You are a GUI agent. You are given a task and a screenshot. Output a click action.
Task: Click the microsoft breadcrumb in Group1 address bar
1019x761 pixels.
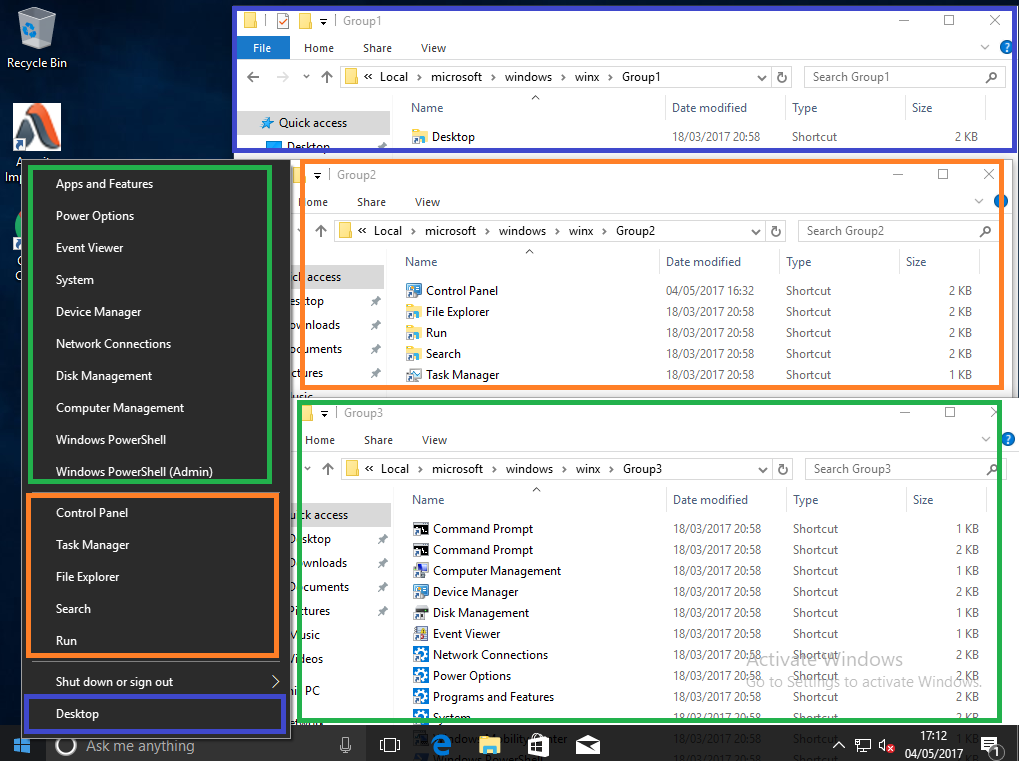pos(456,77)
